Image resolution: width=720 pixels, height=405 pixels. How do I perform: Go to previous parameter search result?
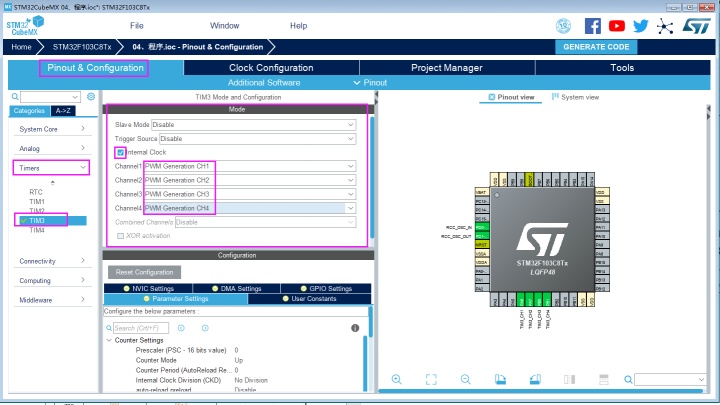point(181,328)
